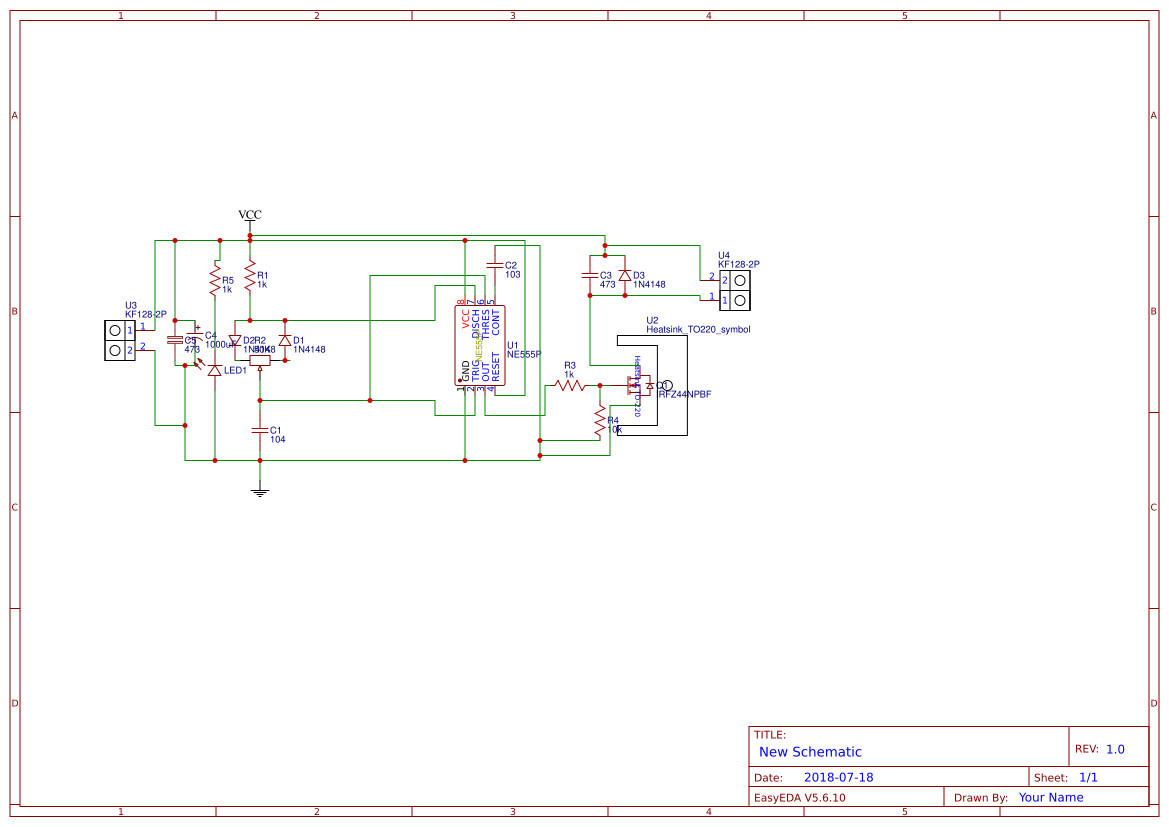The width and height of the screenshot is (1169, 827).
Task: Select the U4 terminal block symbol
Action: (734, 290)
